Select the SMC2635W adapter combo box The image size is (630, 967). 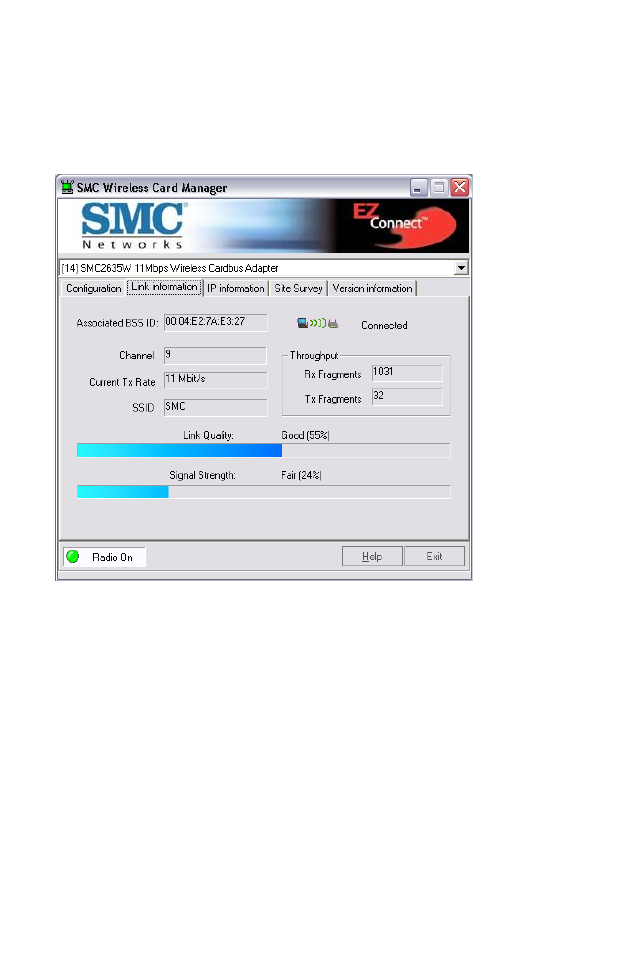pyautogui.click(x=264, y=268)
